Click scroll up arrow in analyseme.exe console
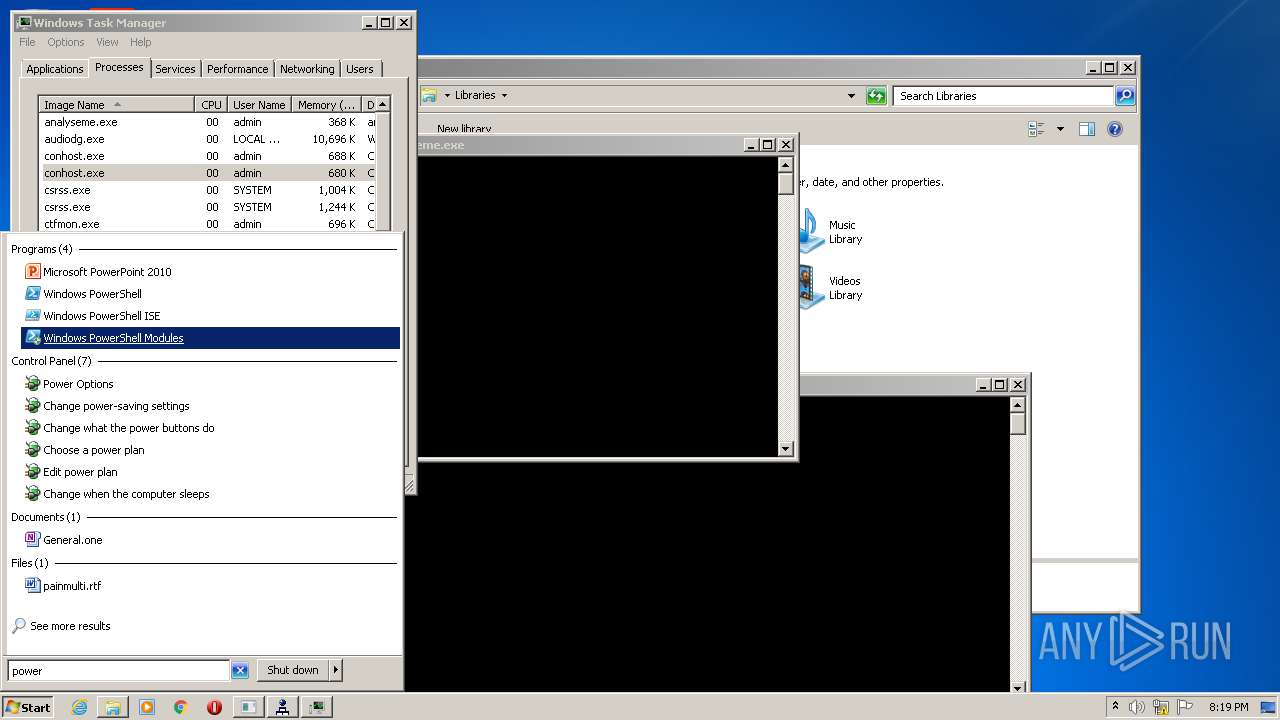The width and height of the screenshot is (1280, 720). pos(786,165)
